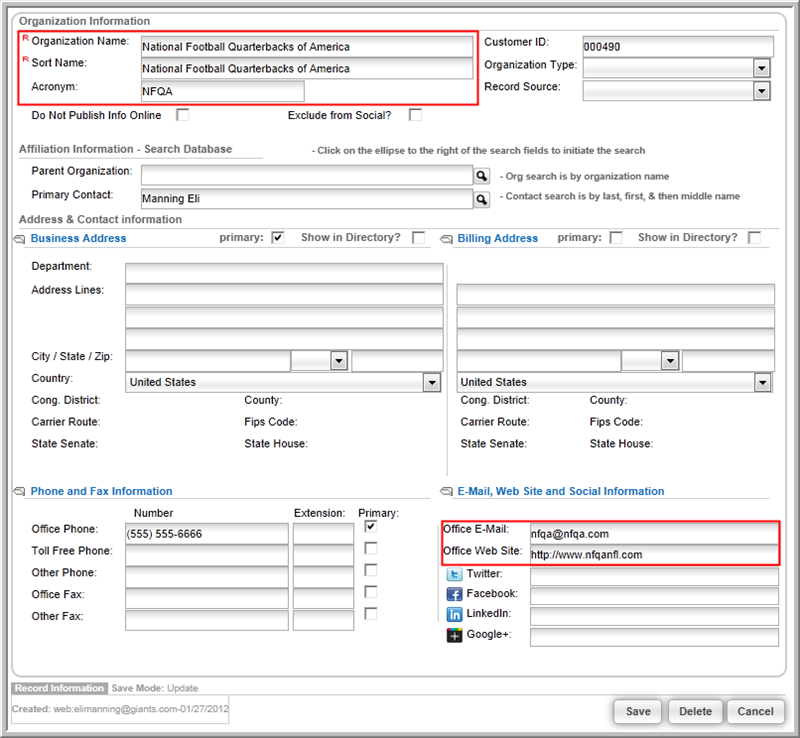Toggle Office Phone primary checkbox
The height and width of the screenshot is (738, 800).
click(x=371, y=527)
